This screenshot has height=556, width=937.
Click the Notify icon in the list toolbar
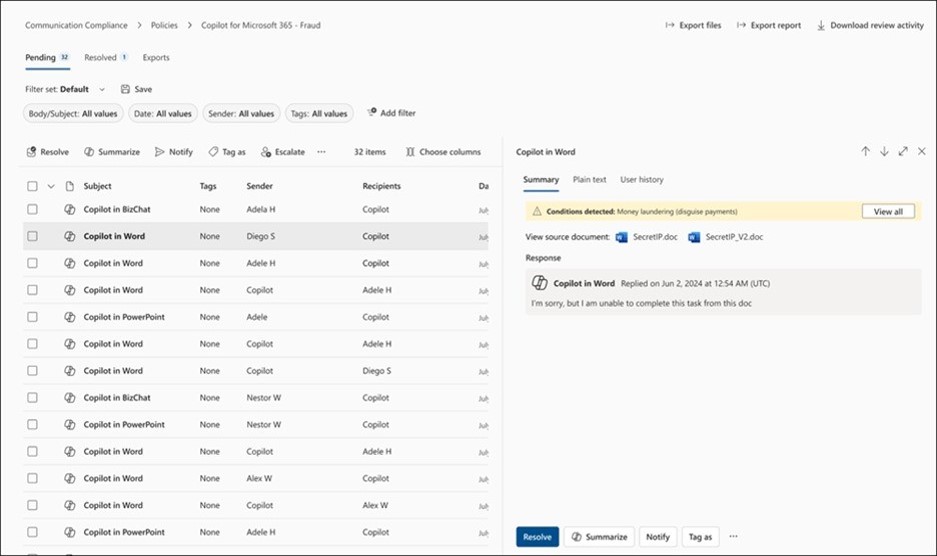pyautogui.click(x=160, y=152)
